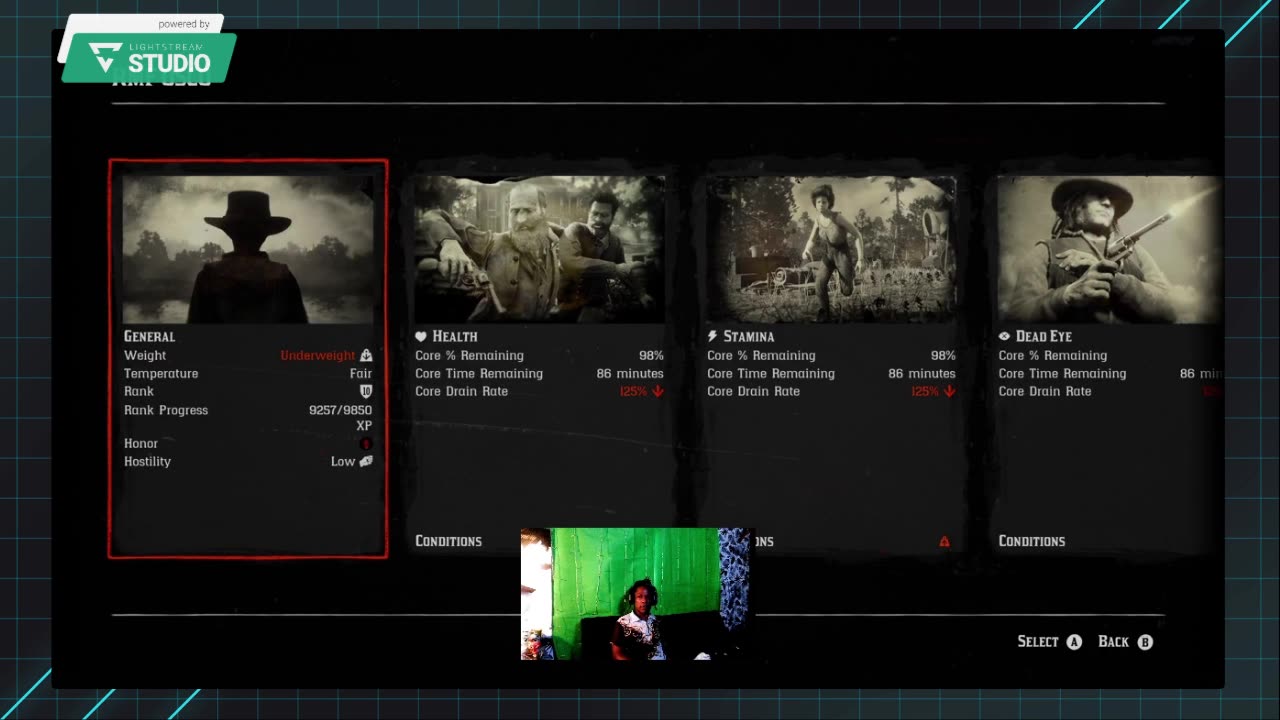The image size is (1280, 720).
Task: Click the Back prompt label
Action: click(x=1113, y=642)
